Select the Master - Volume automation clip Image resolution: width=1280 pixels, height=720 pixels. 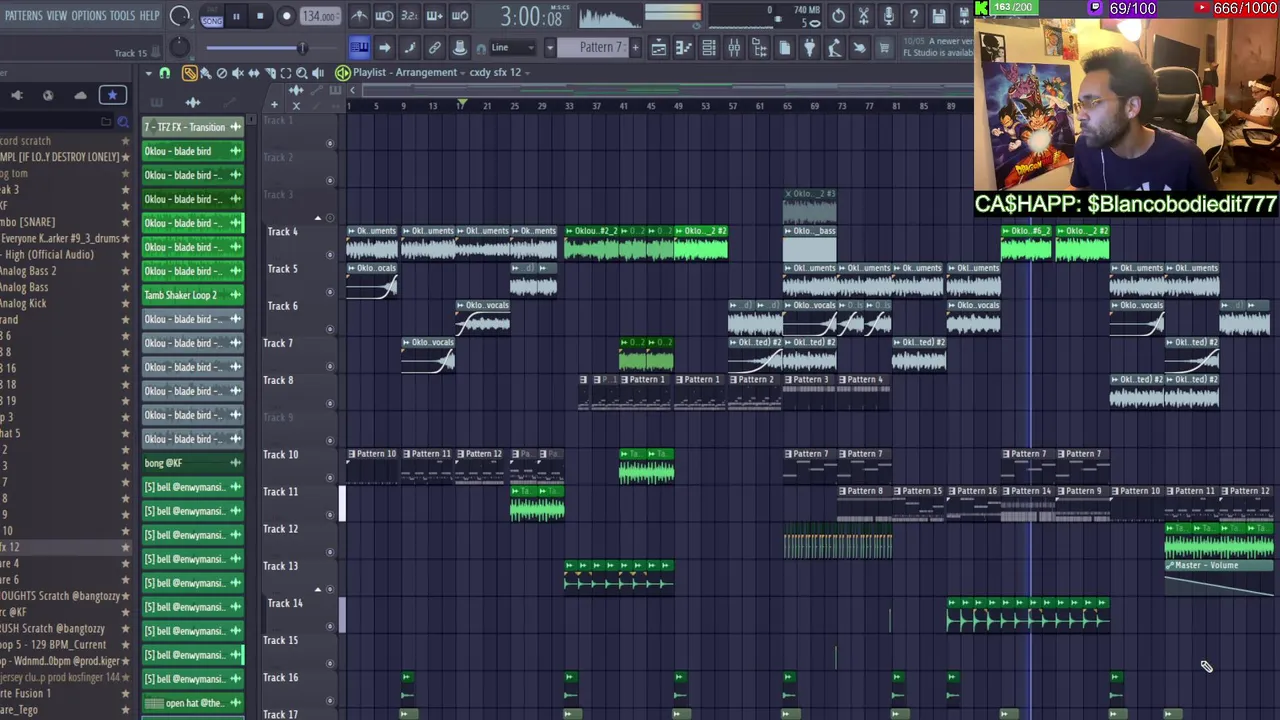(x=1219, y=578)
